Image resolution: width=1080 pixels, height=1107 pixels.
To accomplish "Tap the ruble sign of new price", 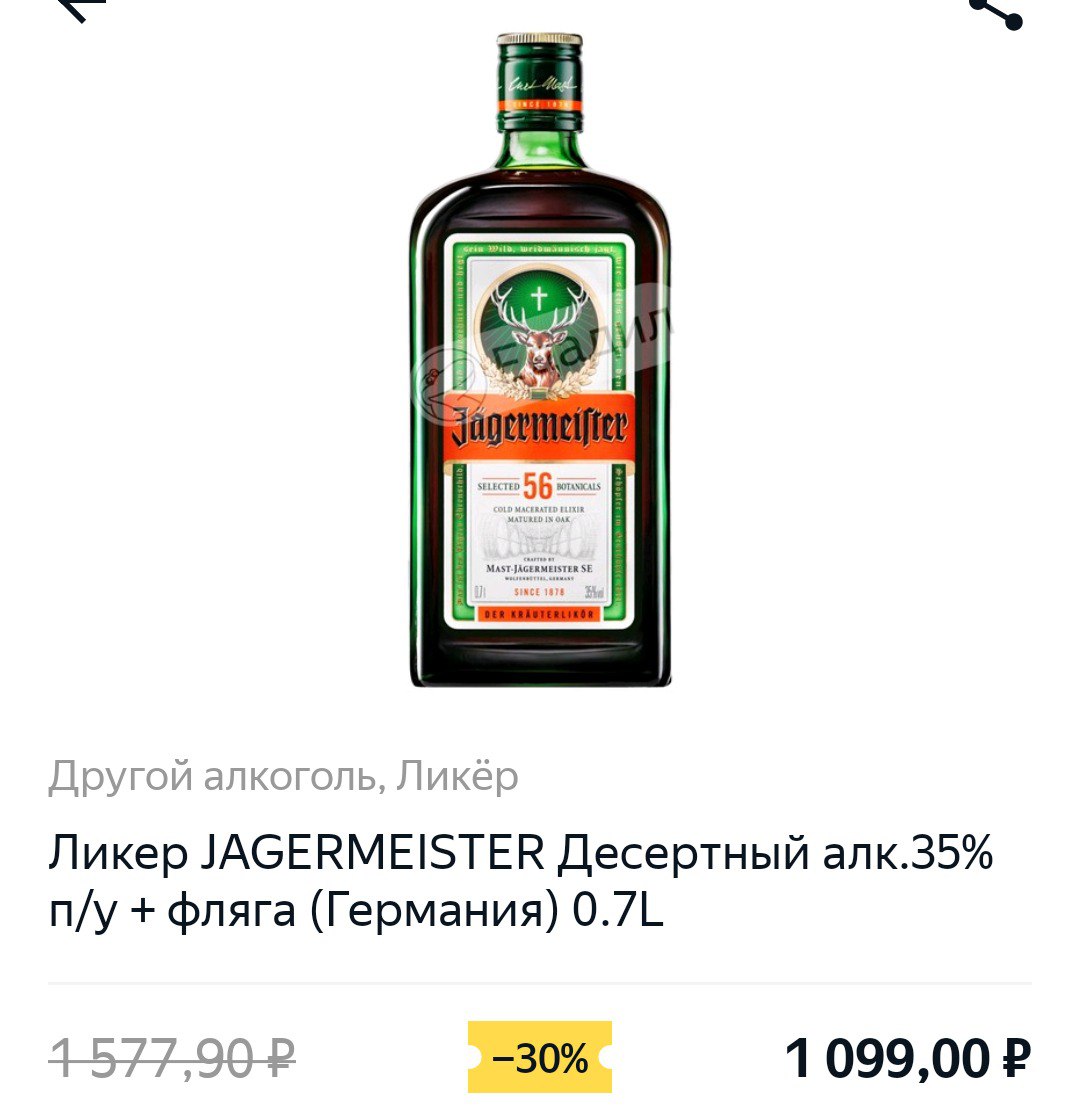I will click(1016, 1058).
